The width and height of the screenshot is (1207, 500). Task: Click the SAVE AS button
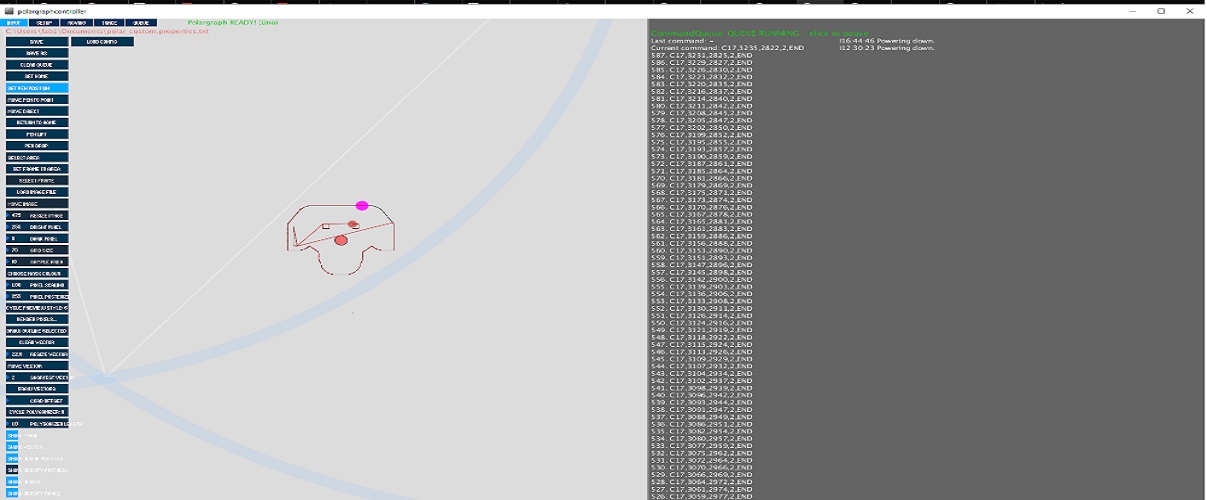coord(37,53)
